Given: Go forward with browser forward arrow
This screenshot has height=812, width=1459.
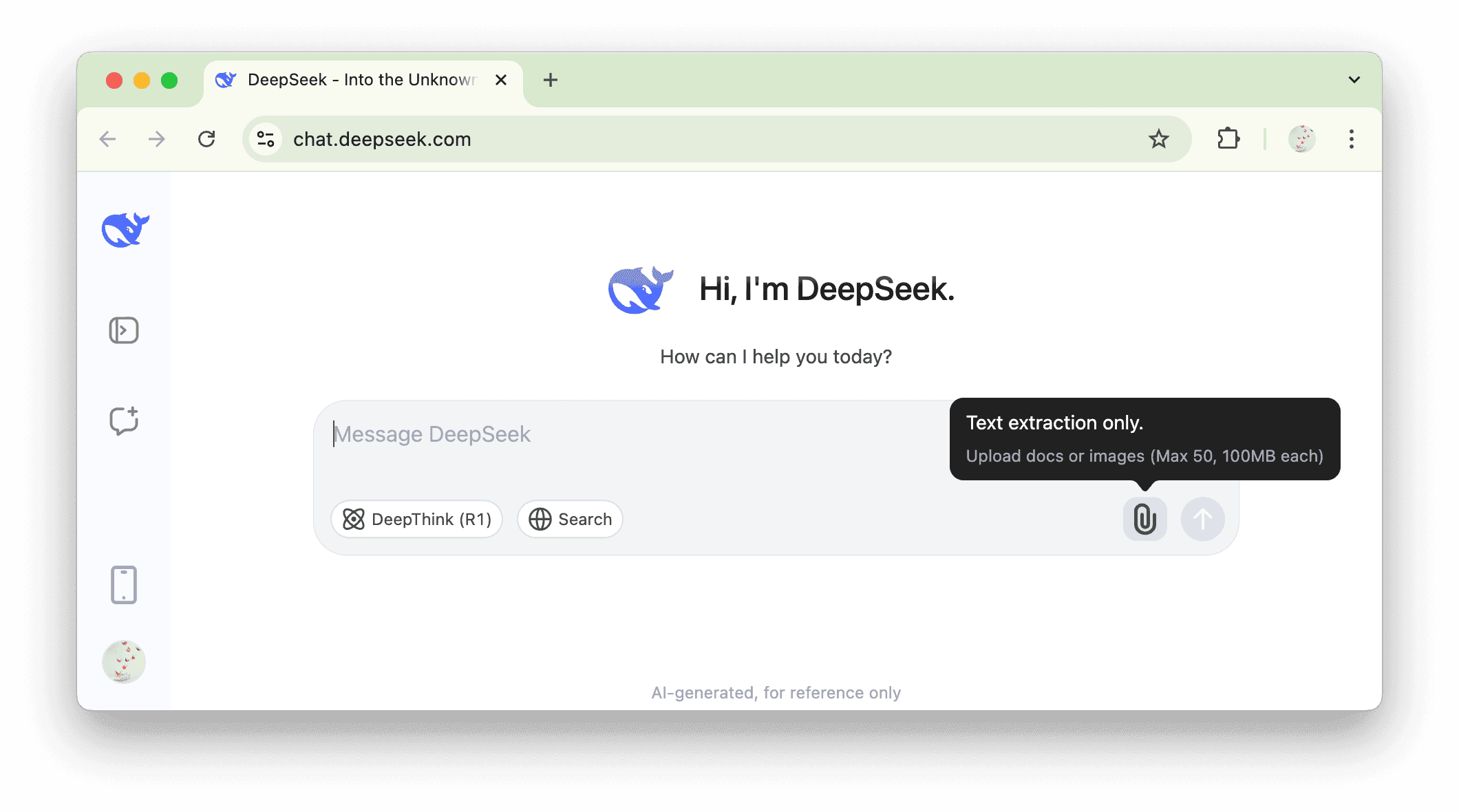Looking at the screenshot, I should (157, 139).
